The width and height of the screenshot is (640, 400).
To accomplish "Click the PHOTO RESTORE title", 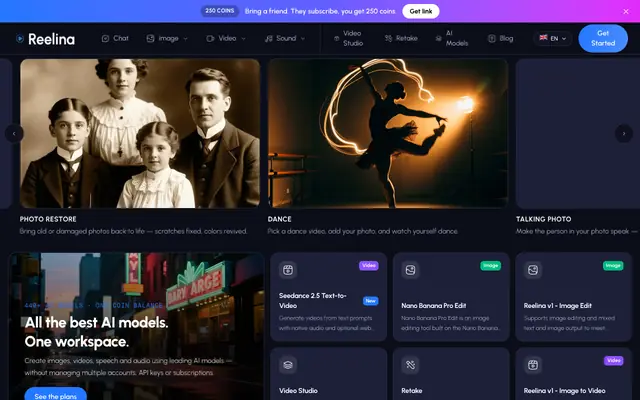I will click(x=48, y=219).
